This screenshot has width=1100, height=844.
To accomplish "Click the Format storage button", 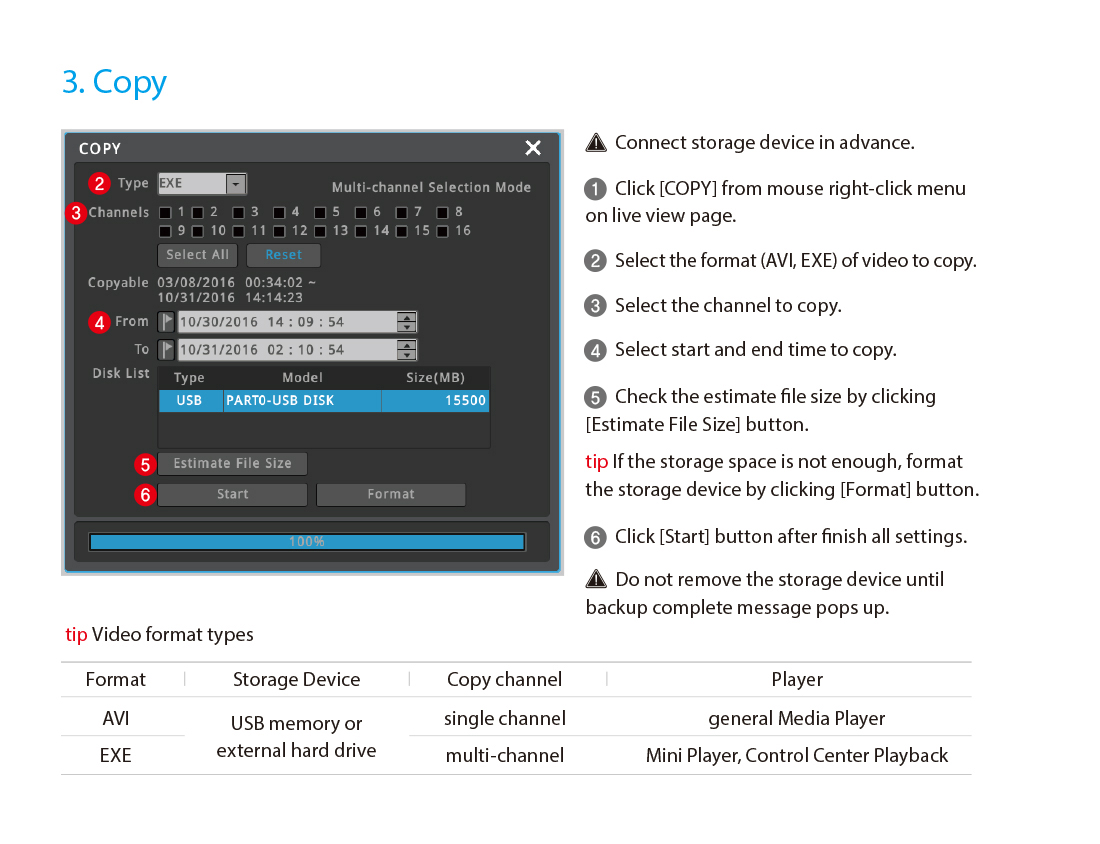I will (391, 495).
